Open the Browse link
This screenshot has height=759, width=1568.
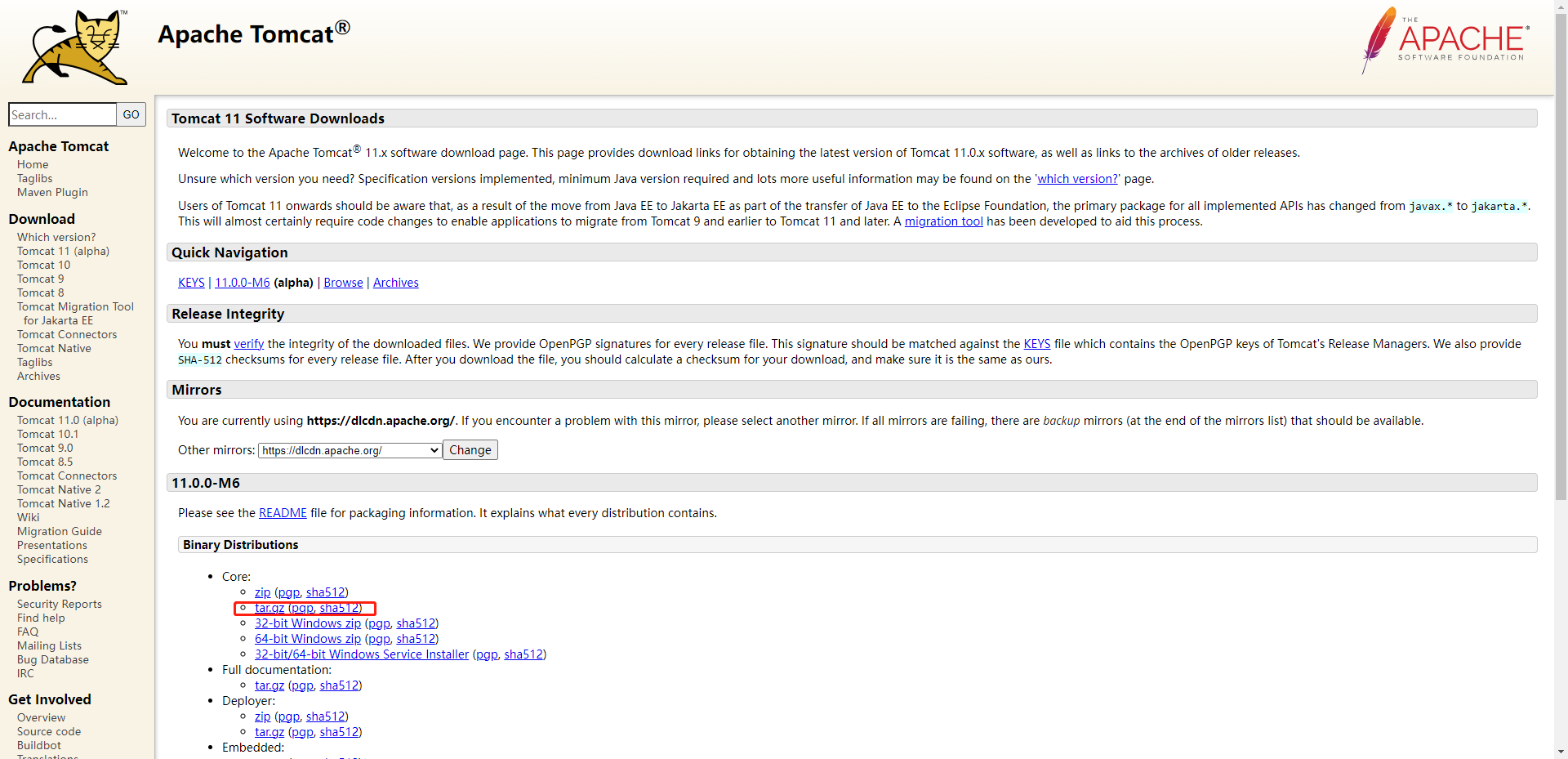click(343, 283)
